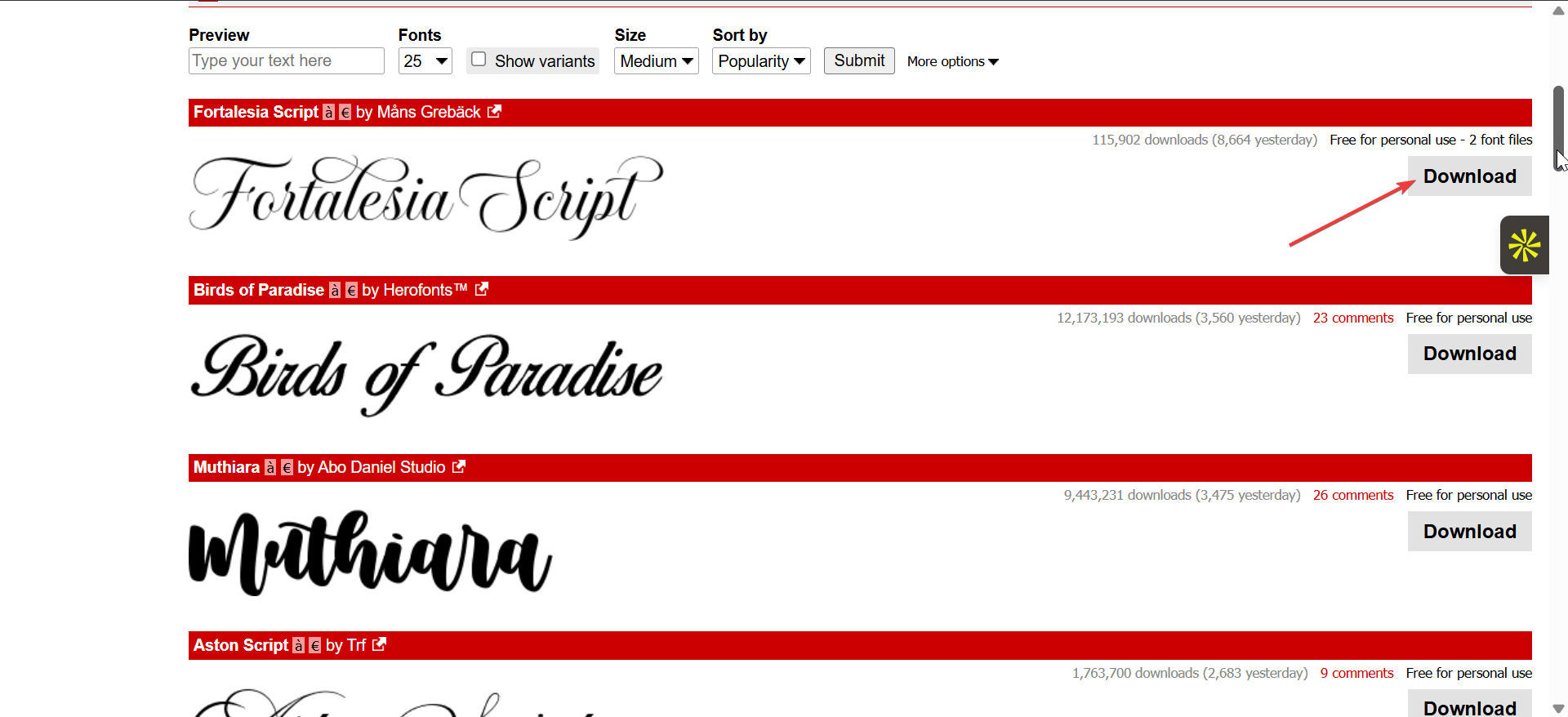Download Birds of Paradise font

tap(1470, 354)
